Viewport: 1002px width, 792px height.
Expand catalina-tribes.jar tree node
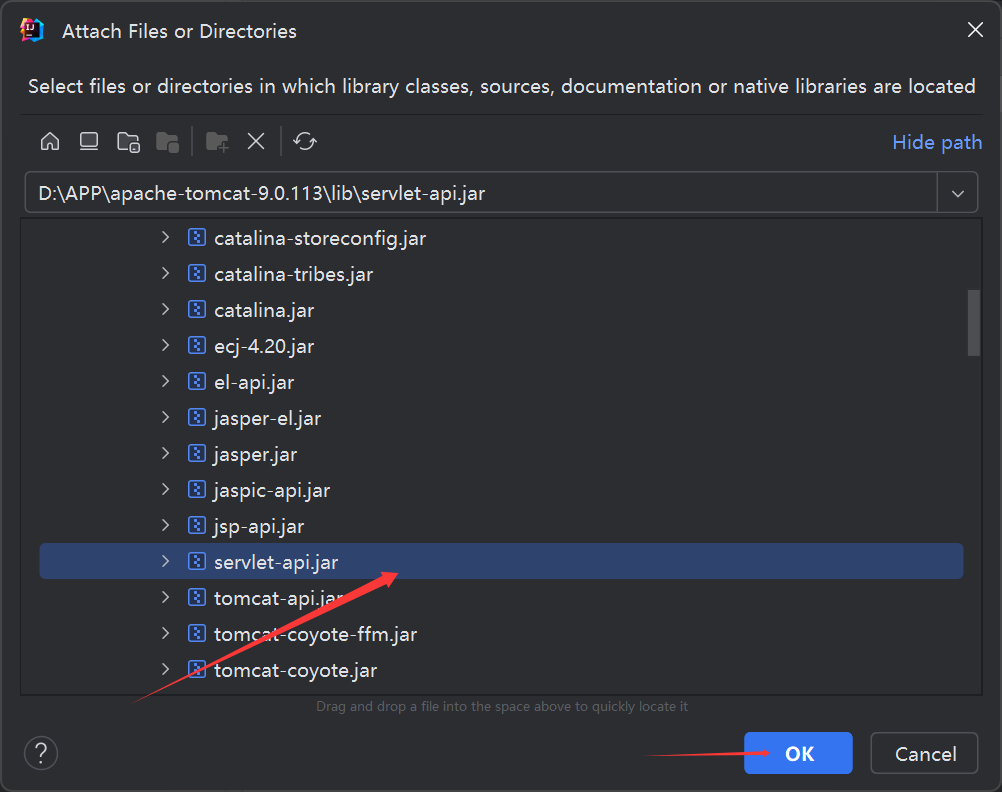tap(166, 274)
